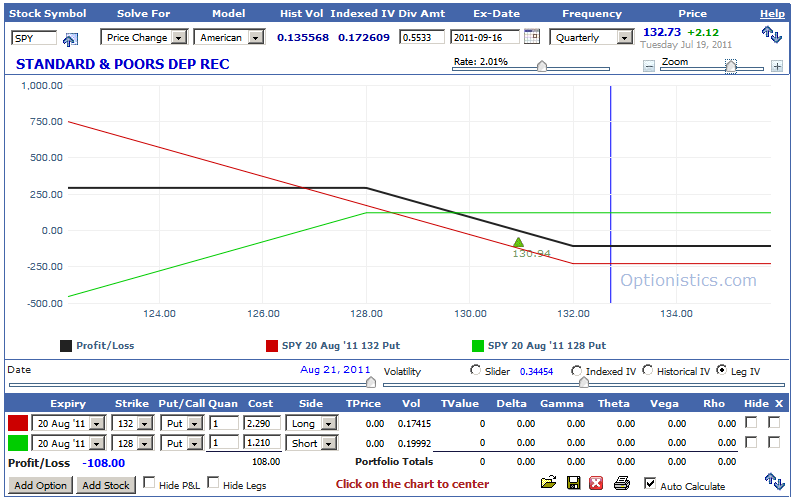Check X box for the 132 Put row
The image size is (794, 500).
click(774, 422)
